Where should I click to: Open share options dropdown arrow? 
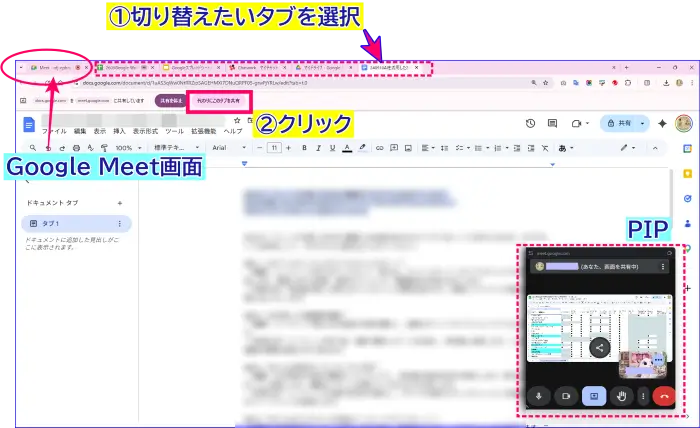pyautogui.click(x=642, y=124)
